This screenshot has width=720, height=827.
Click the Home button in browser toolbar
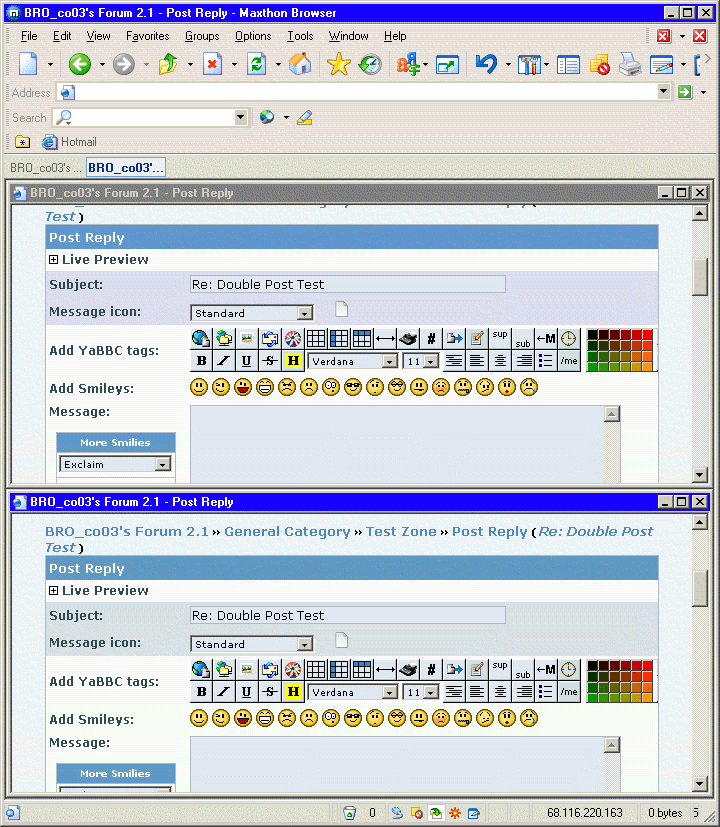point(299,65)
